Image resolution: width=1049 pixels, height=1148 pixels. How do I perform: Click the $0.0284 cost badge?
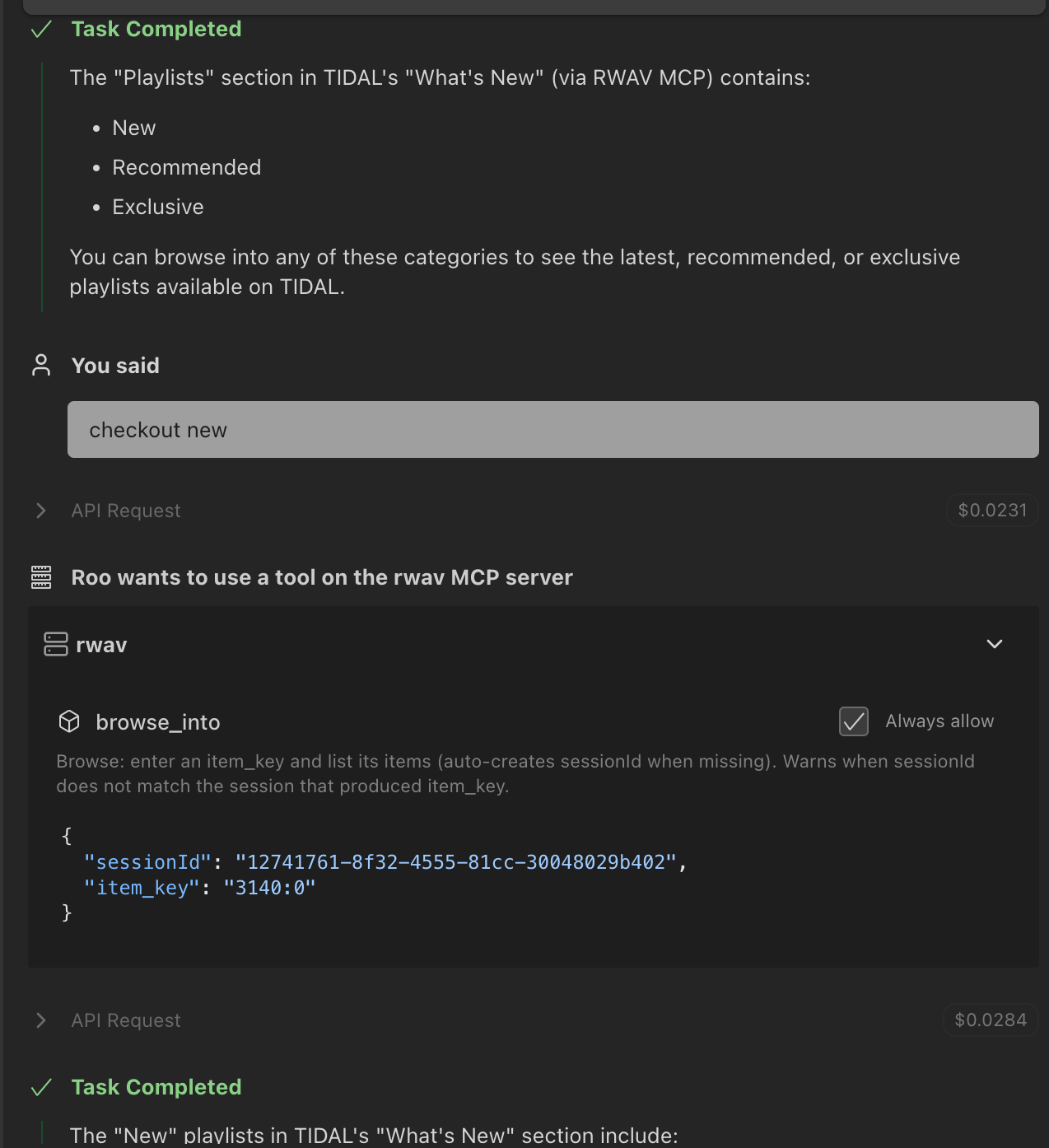click(x=991, y=1020)
